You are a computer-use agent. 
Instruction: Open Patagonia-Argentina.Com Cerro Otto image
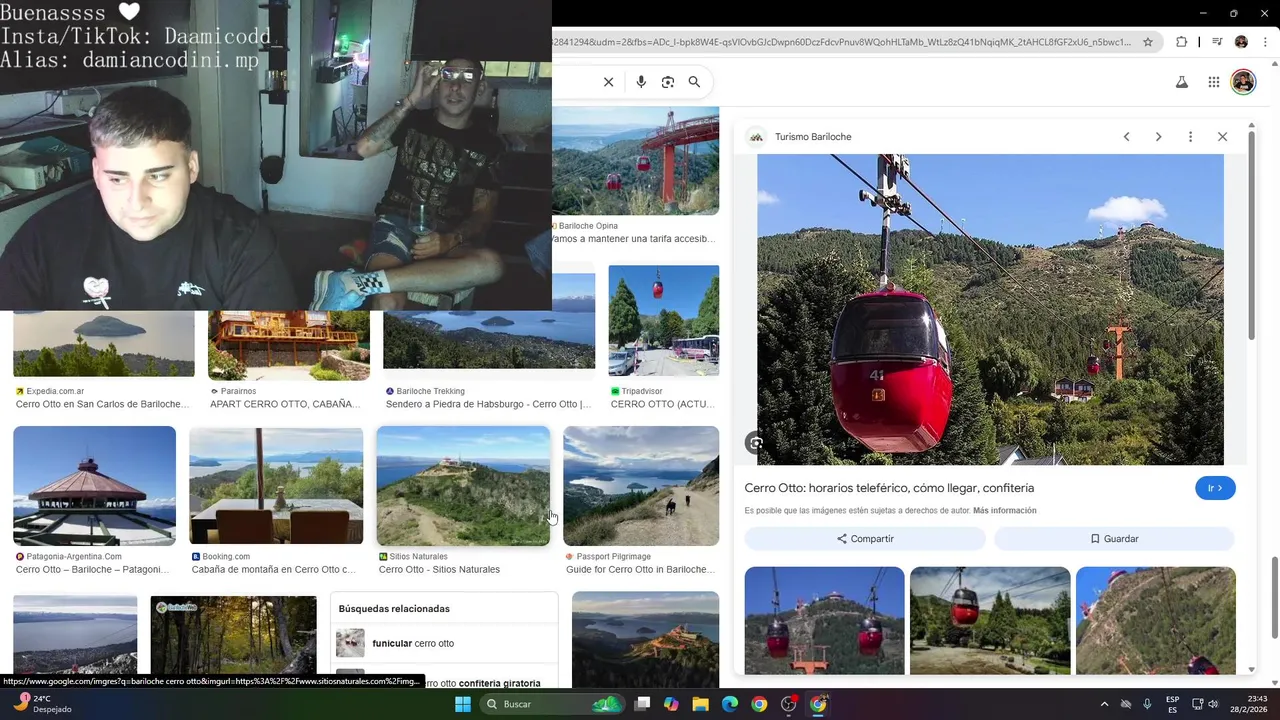coord(95,486)
